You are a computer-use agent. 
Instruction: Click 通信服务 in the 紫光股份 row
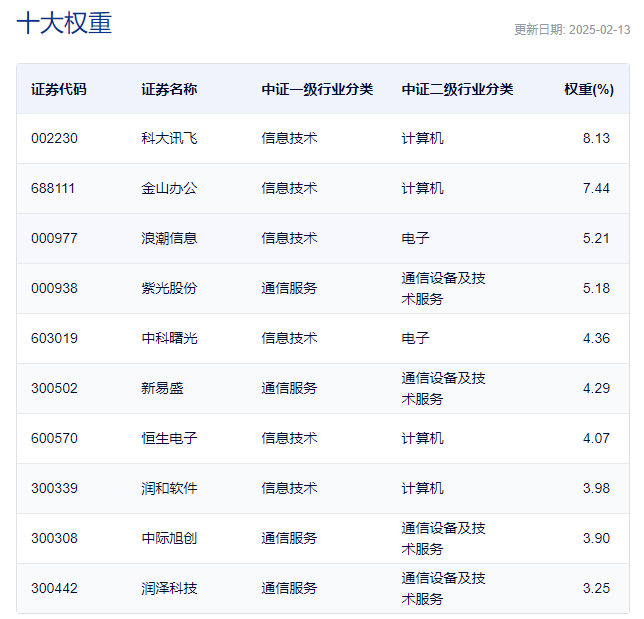coord(289,288)
